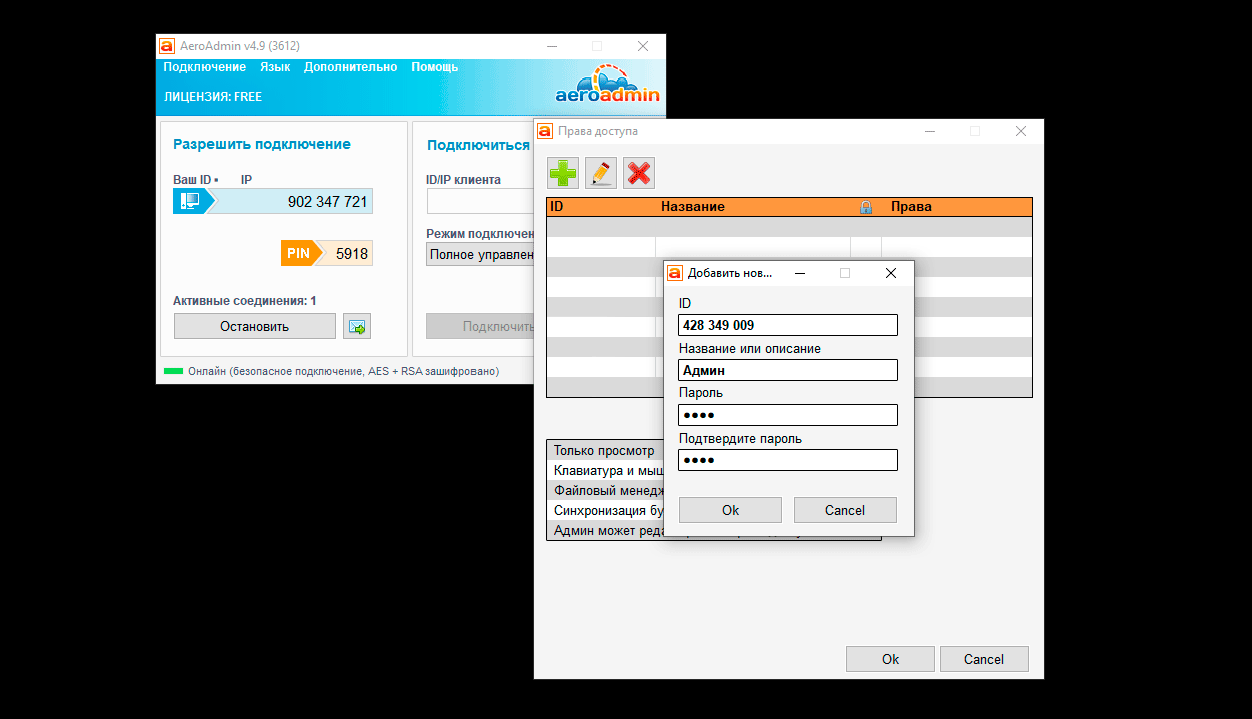Click the AeroAdmin title bar app icon
Screen dimensions: 1252x719
click(167, 46)
